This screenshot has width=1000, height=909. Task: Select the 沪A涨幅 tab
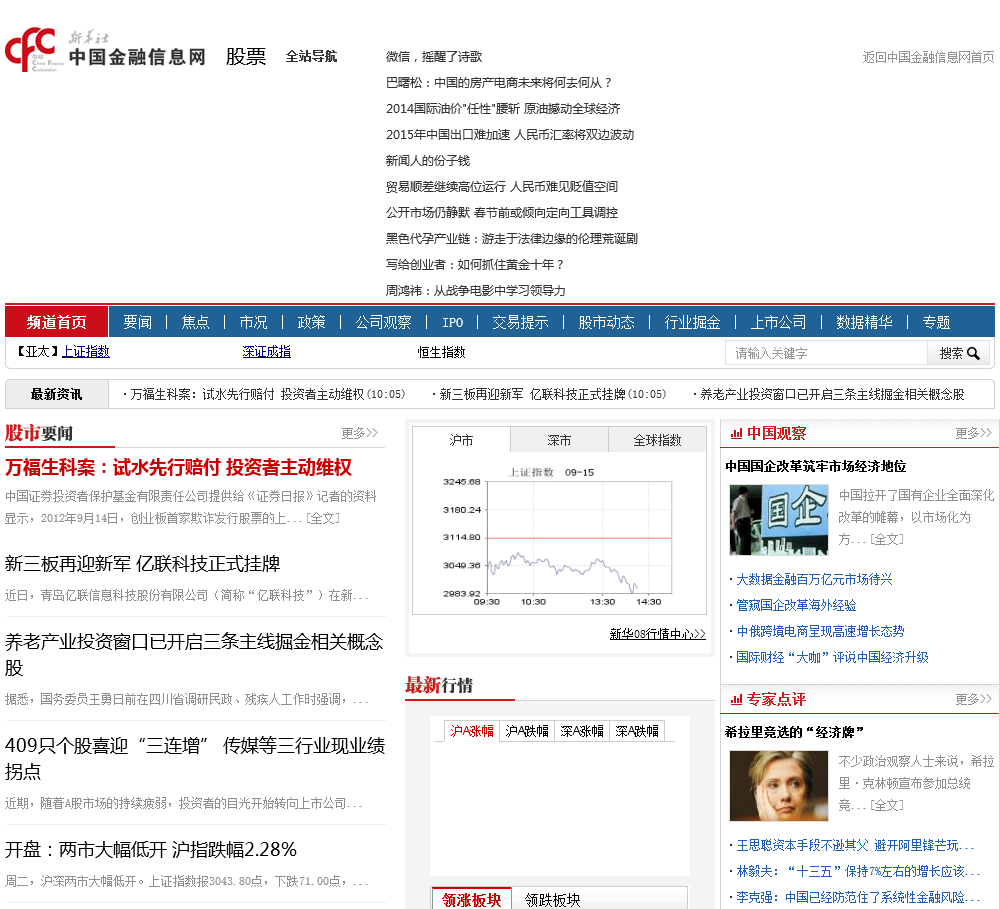[x=472, y=731]
